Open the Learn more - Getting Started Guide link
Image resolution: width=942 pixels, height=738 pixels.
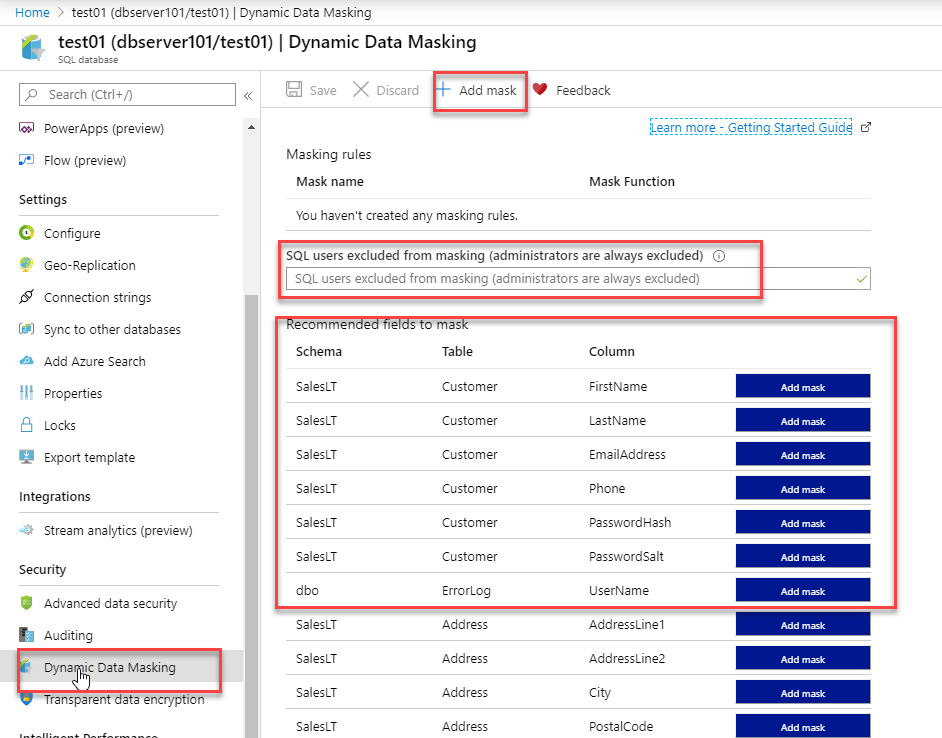[751, 127]
